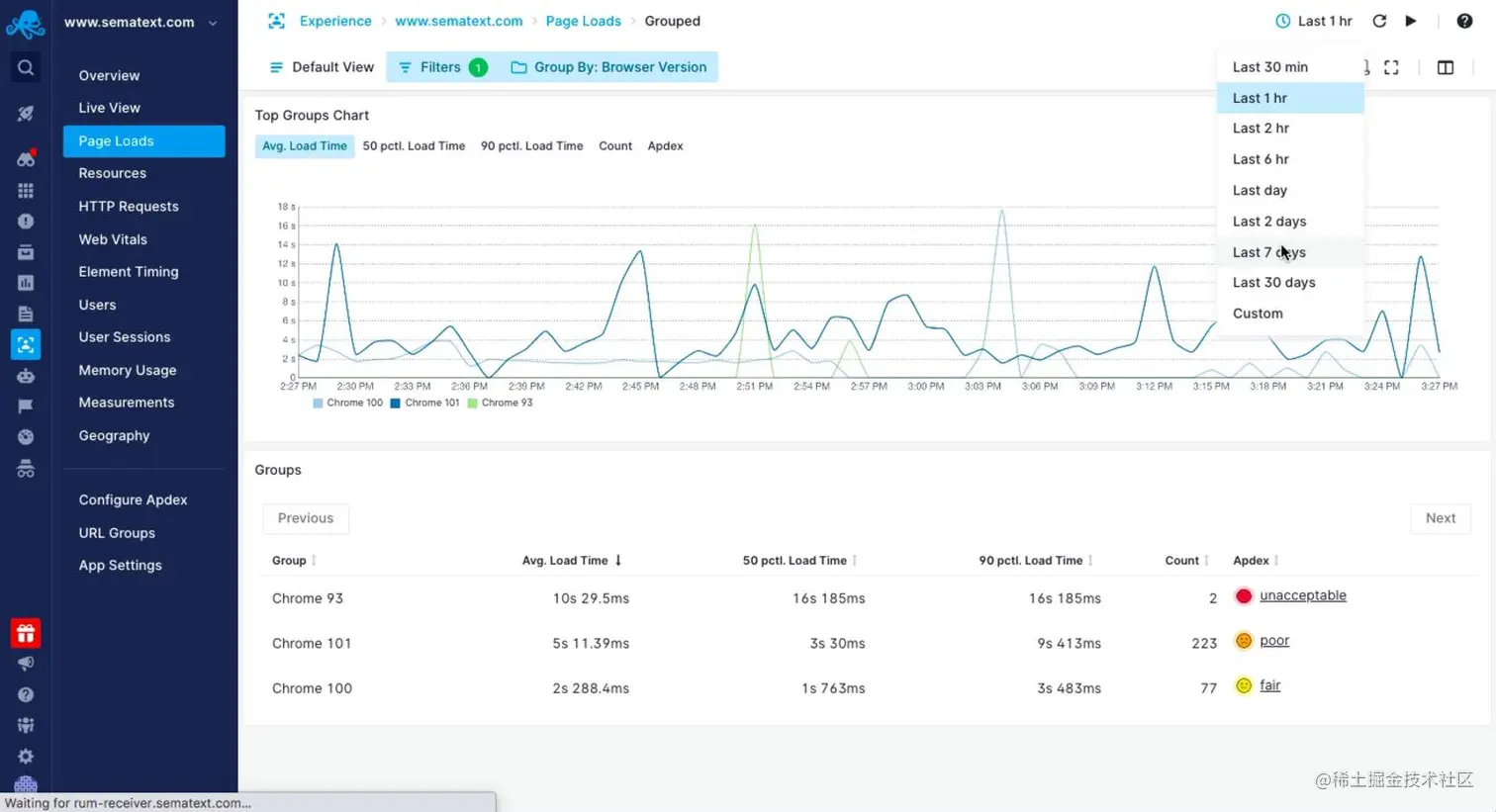Click the play live-tail icon in top bar
Viewport: 1496px width, 812px height.
point(1411,21)
